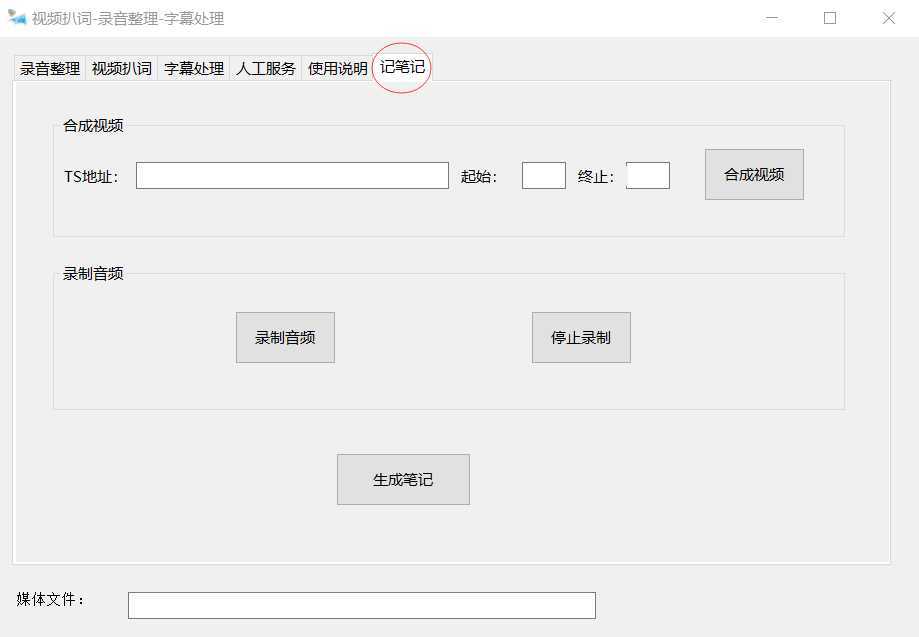Click the TS地址 input field
Image resolution: width=919 pixels, height=637 pixels.
pos(292,176)
